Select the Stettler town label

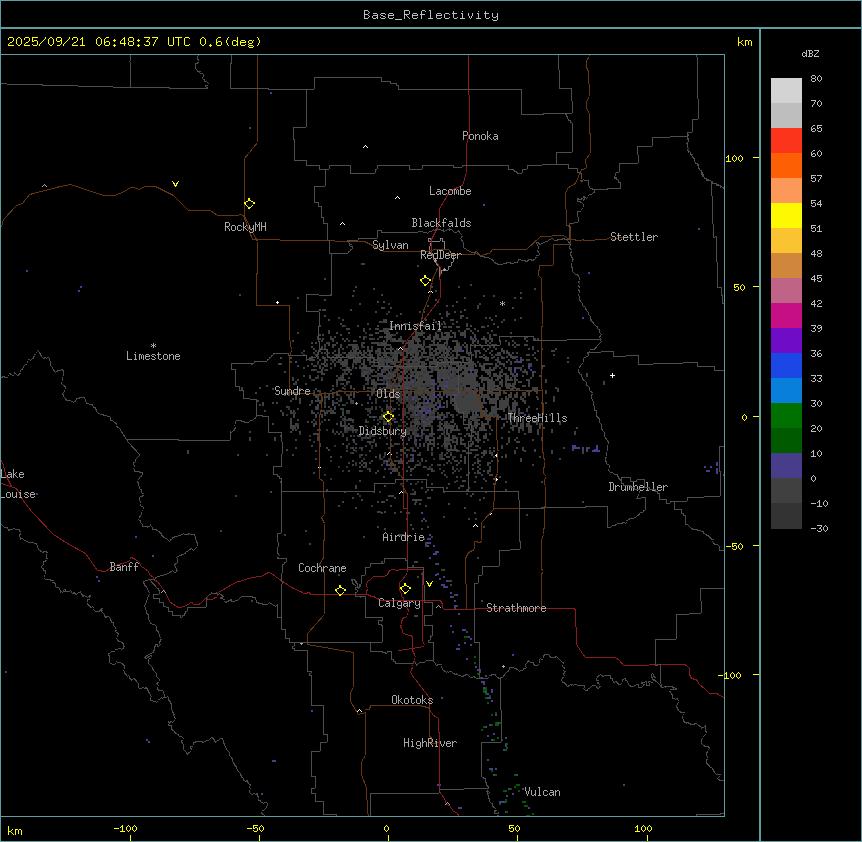[634, 237]
